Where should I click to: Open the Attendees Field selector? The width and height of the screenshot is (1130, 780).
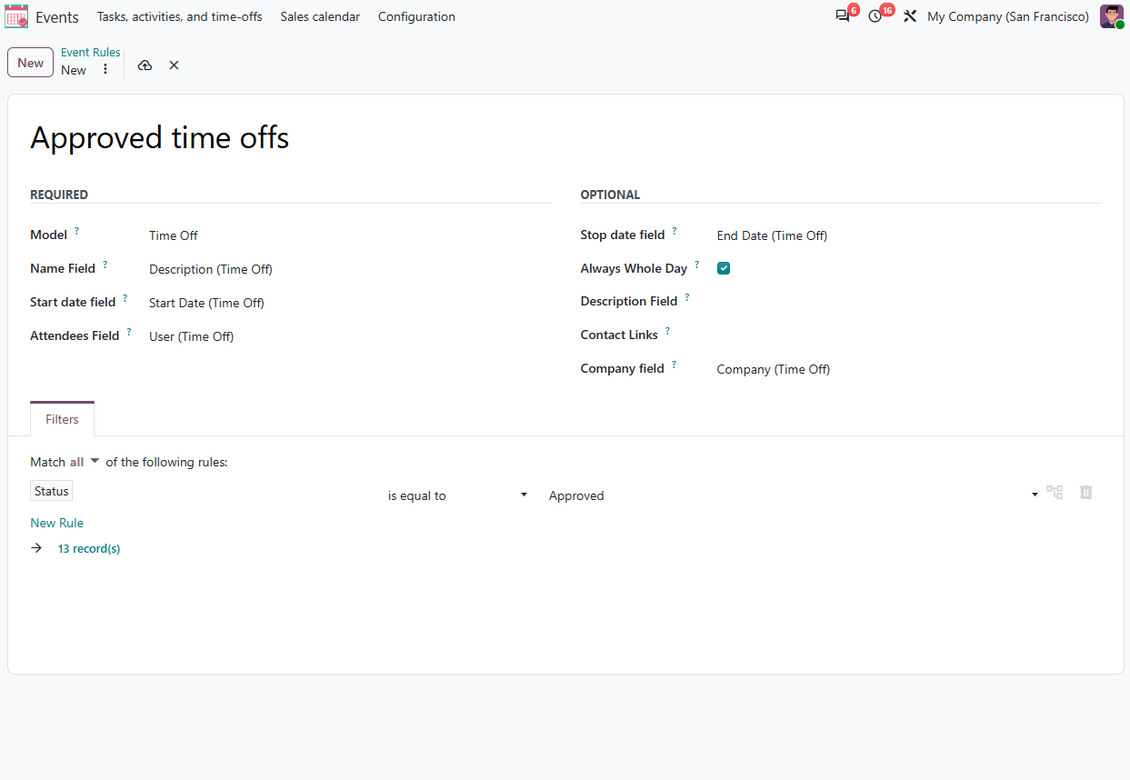[350, 336]
